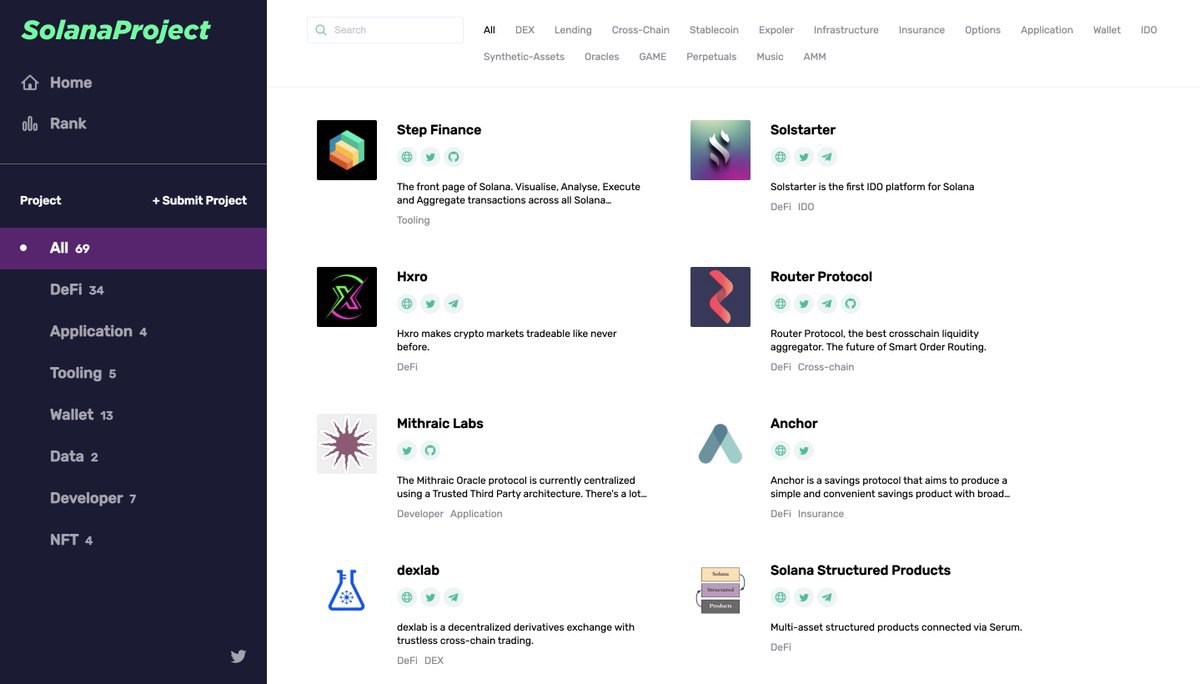The image size is (1200, 684).
Task: Open Solana Structured Products Telegram icon
Action: pyautogui.click(x=828, y=598)
